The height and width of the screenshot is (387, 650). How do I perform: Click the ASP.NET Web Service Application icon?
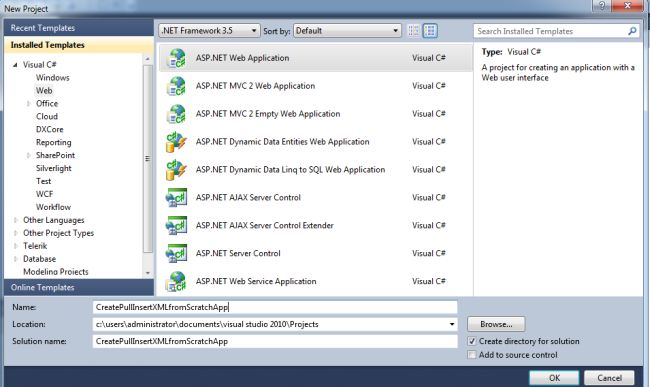click(x=176, y=281)
